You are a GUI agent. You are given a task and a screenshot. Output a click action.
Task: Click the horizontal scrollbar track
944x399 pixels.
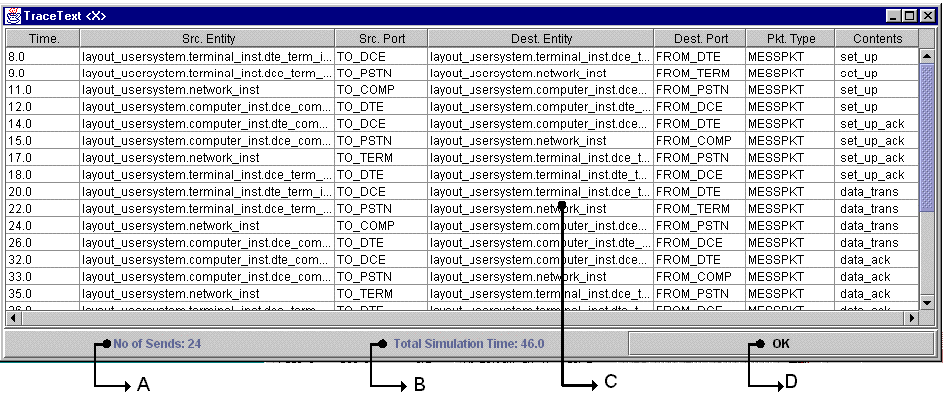pyautogui.click(x=462, y=317)
